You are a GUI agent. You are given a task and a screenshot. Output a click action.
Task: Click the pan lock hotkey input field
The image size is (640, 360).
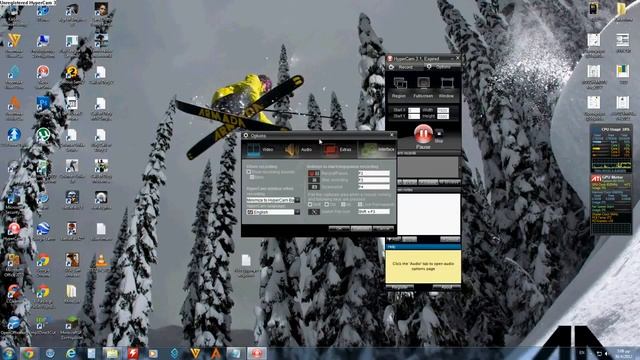click(x=374, y=212)
